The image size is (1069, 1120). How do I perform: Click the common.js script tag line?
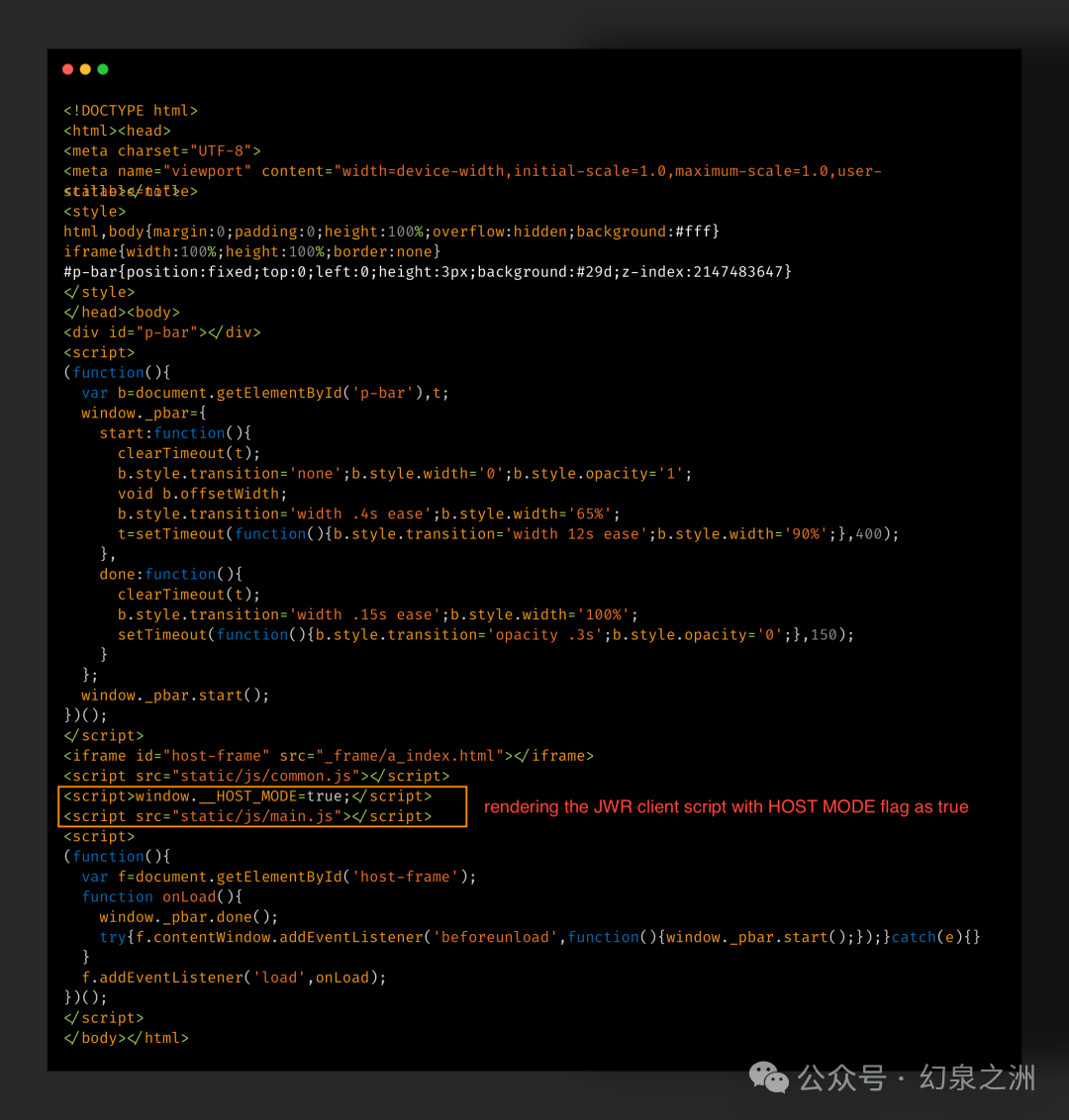(256, 776)
